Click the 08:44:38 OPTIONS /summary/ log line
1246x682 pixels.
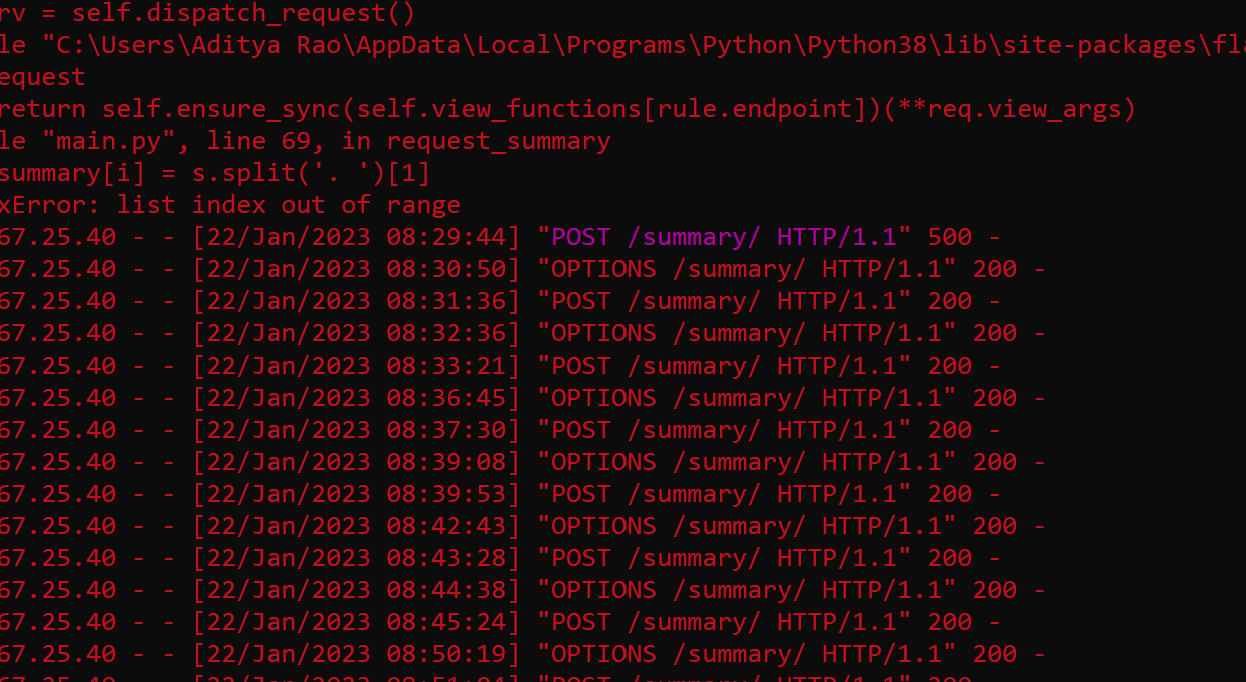click(x=523, y=589)
